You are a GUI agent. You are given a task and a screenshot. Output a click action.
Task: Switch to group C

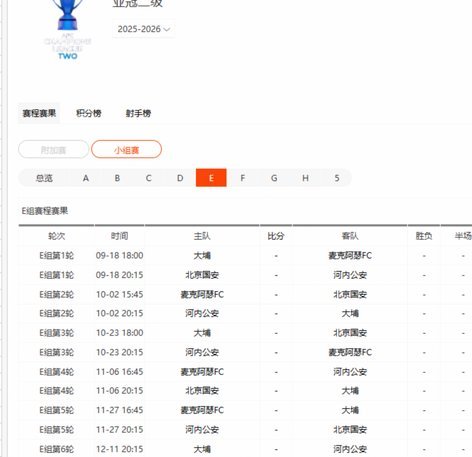tap(149, 178)
